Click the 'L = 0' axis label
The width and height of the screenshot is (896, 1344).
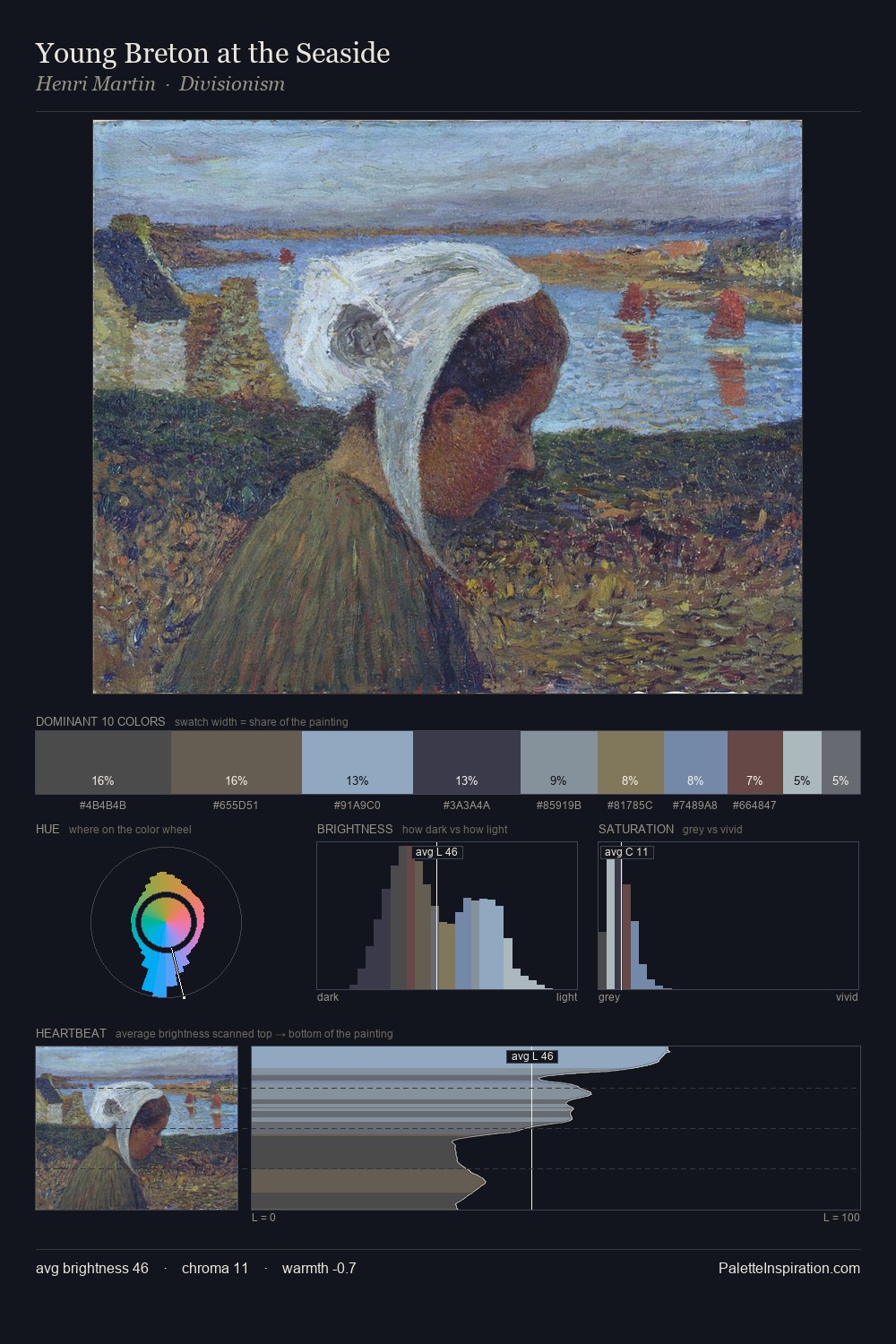point(263,1218)
